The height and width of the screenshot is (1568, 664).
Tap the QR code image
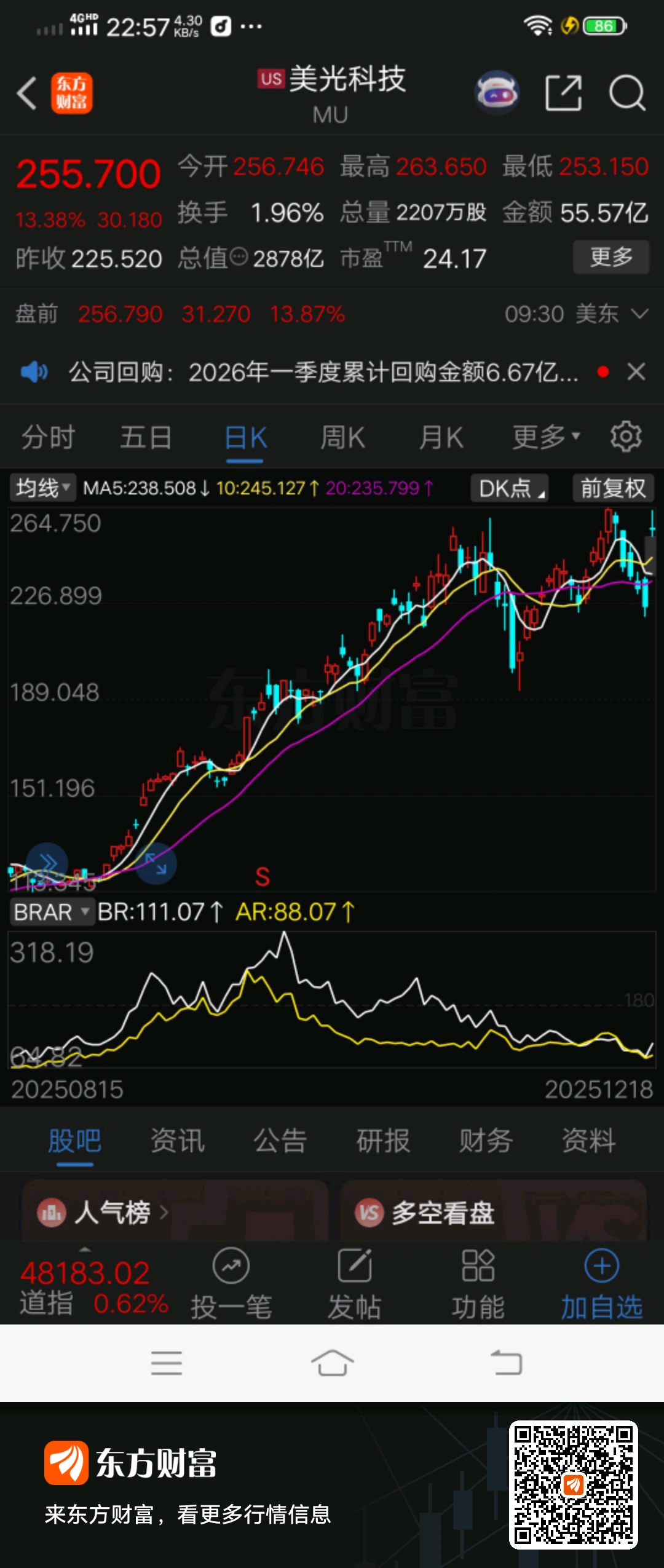[573, 1484]
